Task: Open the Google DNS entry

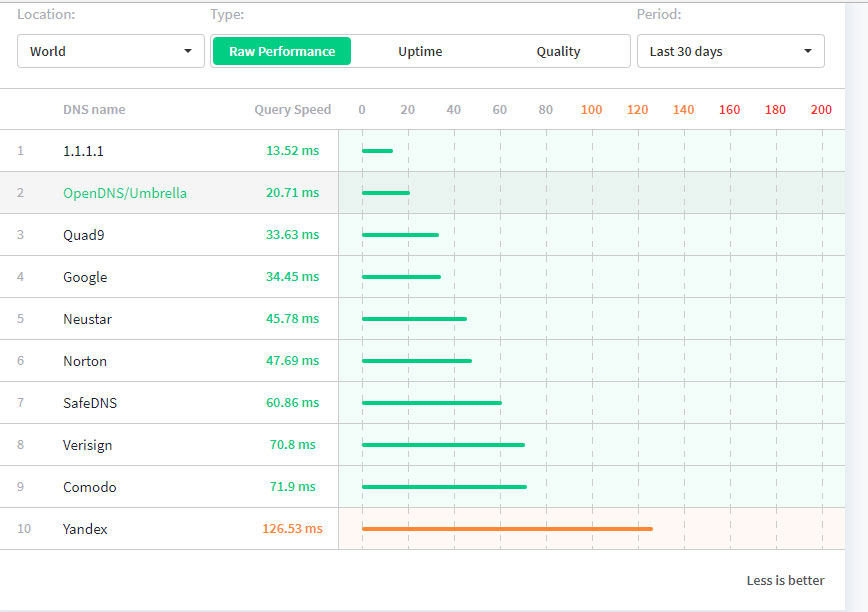Action: click(x=85, y=277)
